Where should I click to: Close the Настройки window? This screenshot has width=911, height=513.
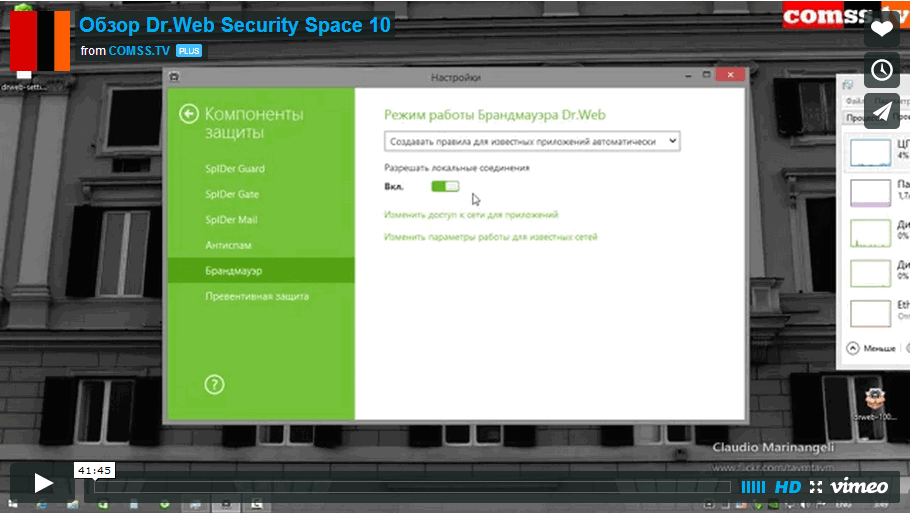730,75
